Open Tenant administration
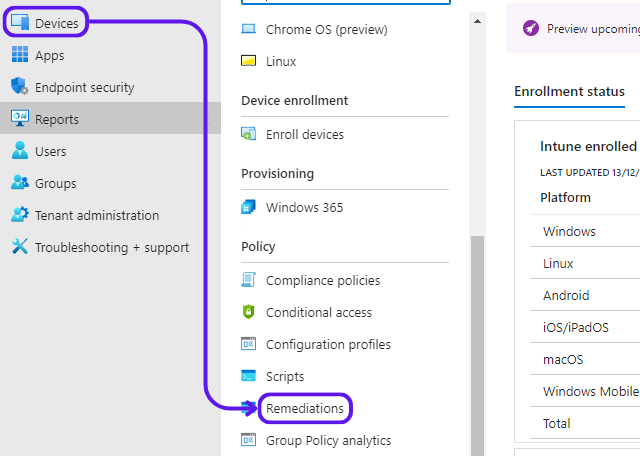 [97, 215]
